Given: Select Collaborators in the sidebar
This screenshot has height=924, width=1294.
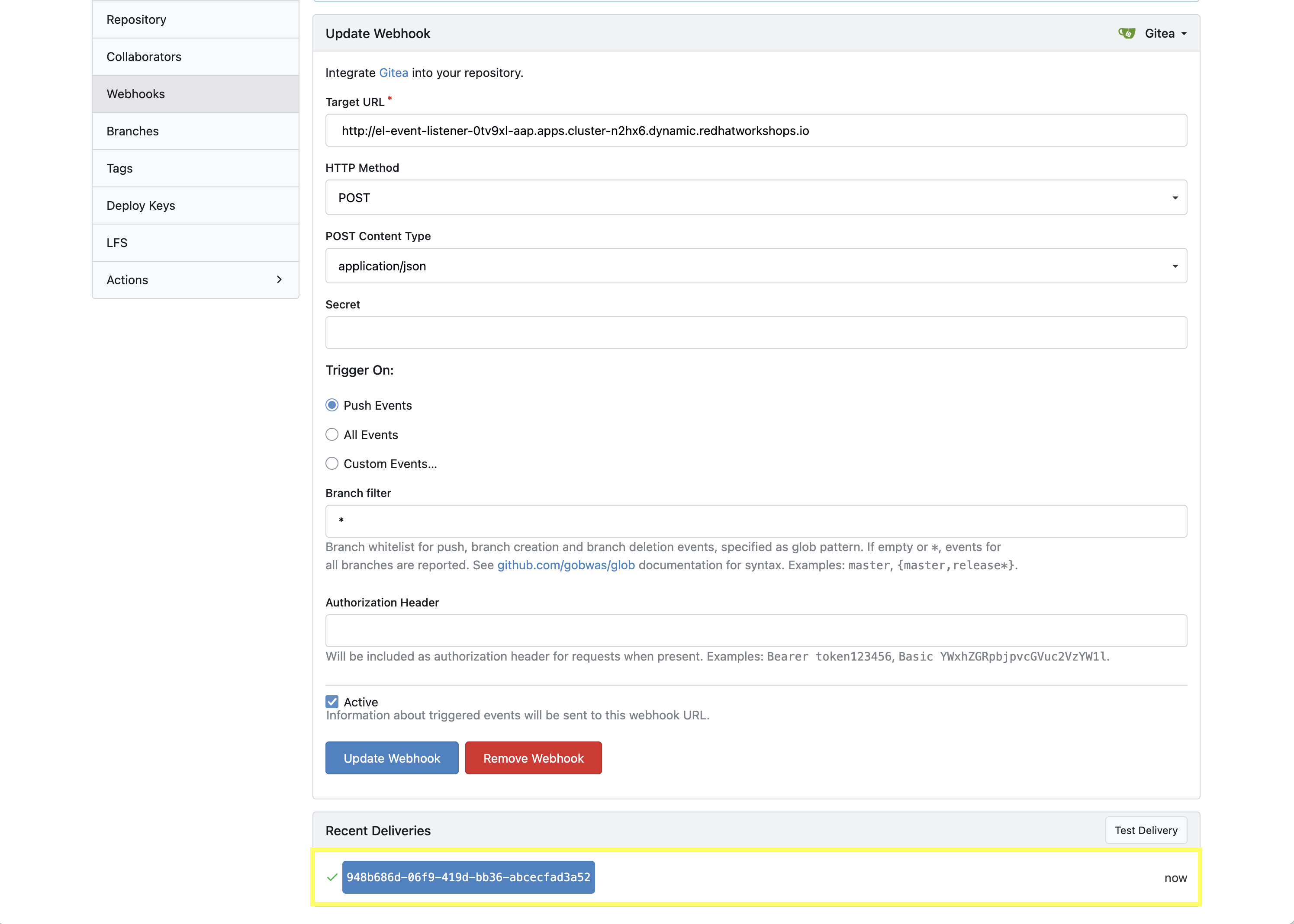Looking at the screenshot, I should pyautogui.click(x=143, y=56).
